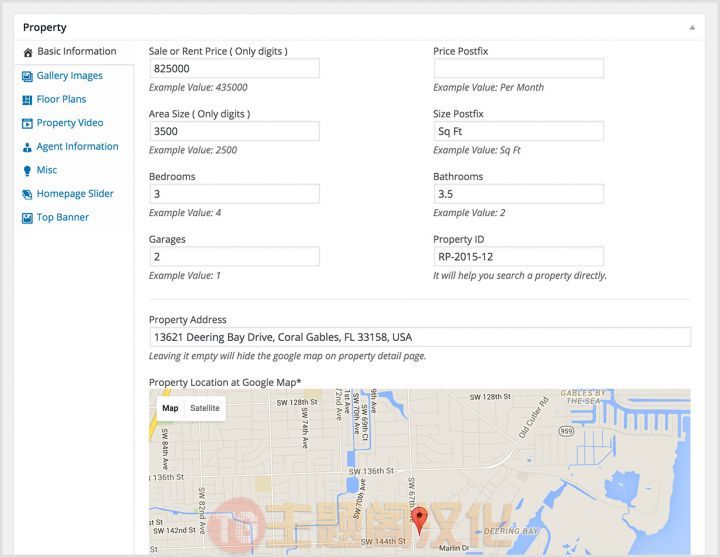
Task: Open the Misc tab
Action: pos(46,170)
